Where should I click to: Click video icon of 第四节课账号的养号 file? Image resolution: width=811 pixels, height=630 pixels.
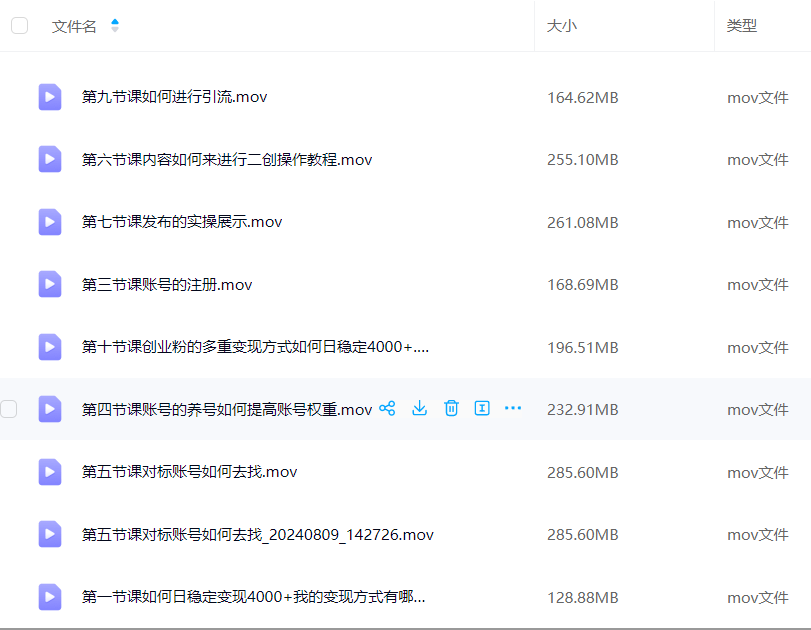[x=50, y=409]
